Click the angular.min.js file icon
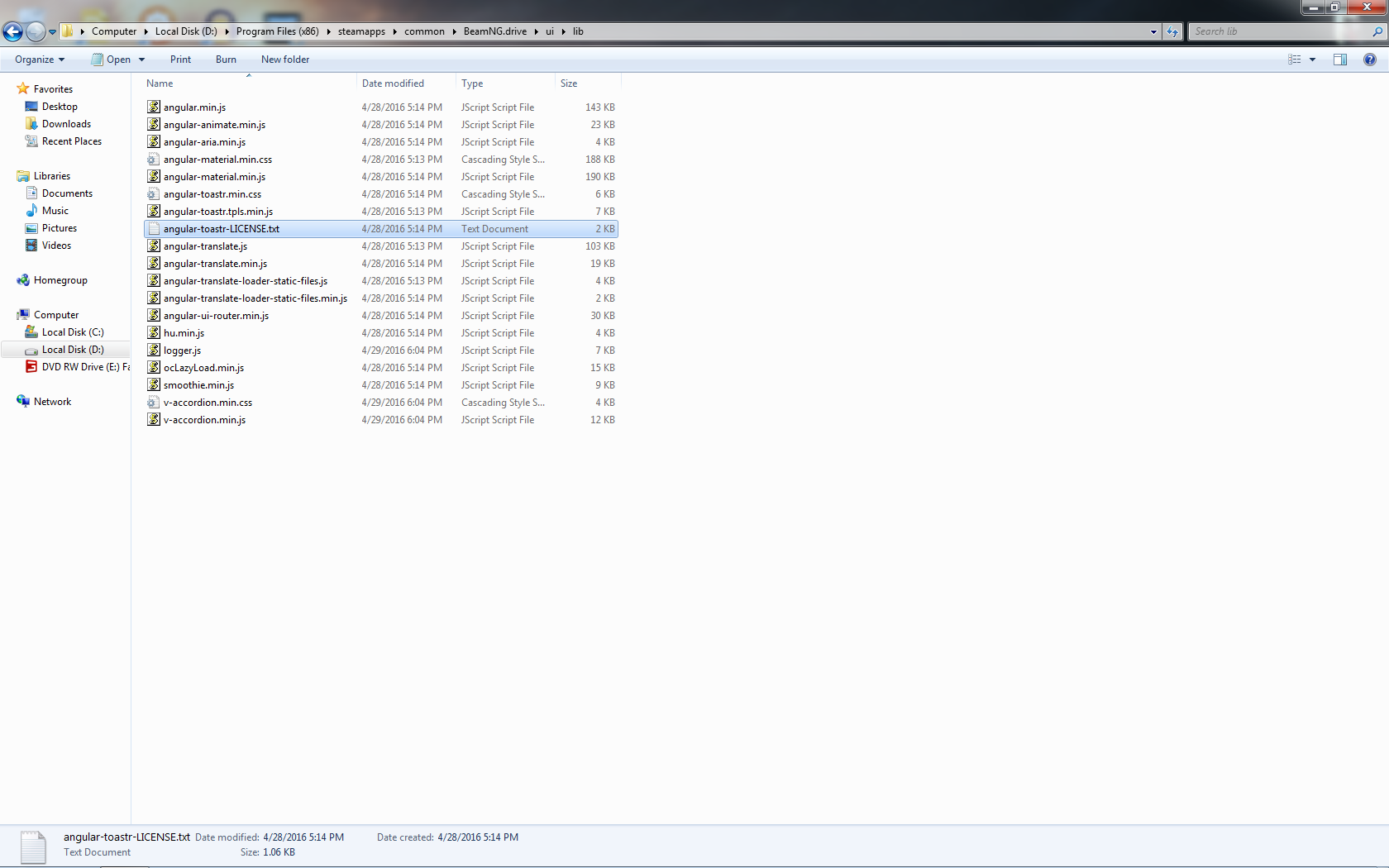 click(x=154, y=107)
